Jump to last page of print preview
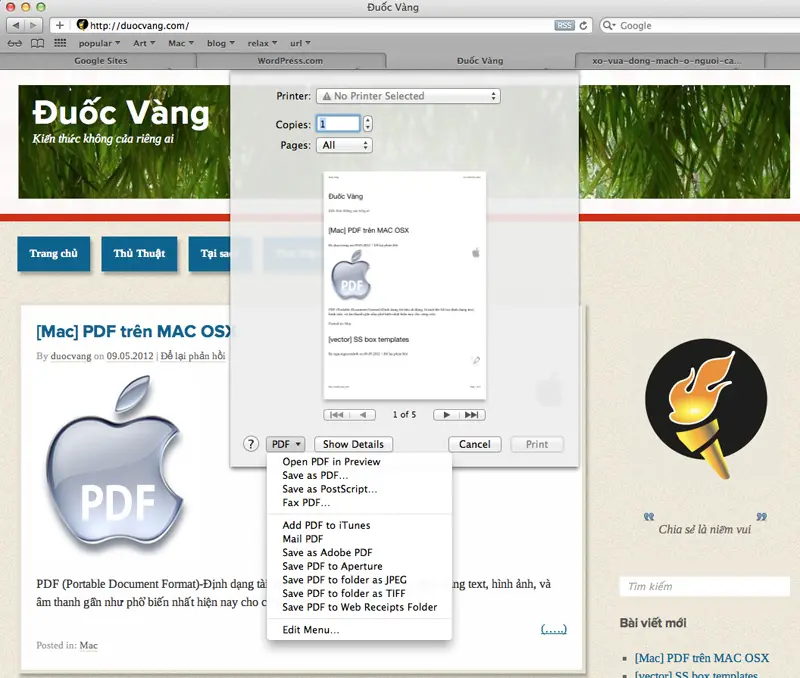The width and height of the screenshot is (800, 678). (473, 414)
